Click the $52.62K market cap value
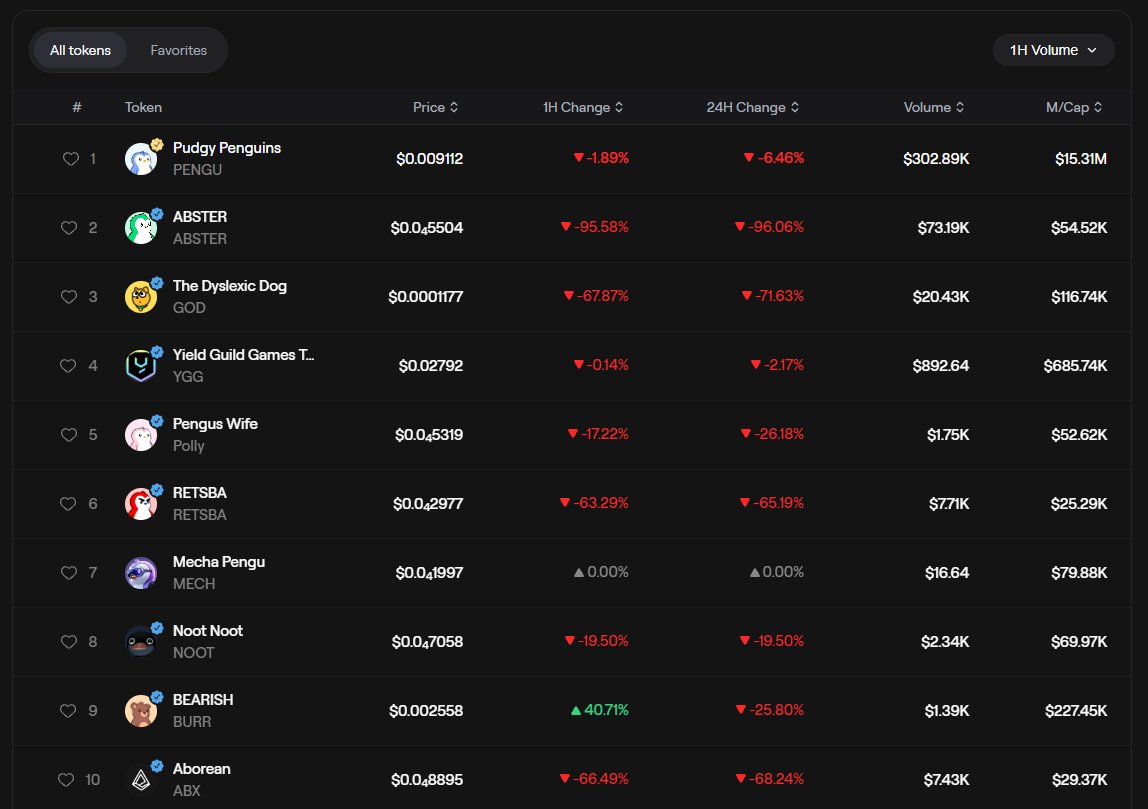Viewport: 1148px width, 809px height. 1079,435
